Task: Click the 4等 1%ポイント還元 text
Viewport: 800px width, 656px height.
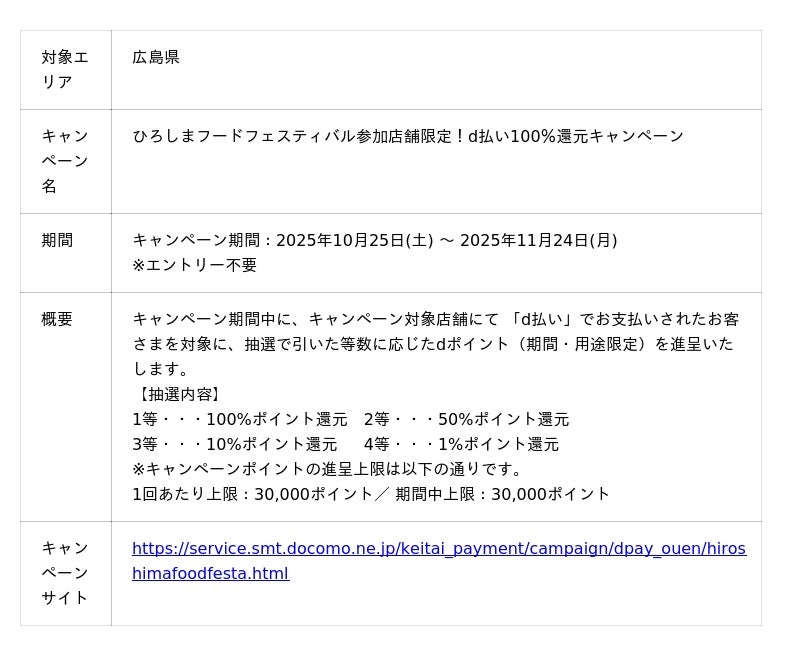Action: point(461,444)
